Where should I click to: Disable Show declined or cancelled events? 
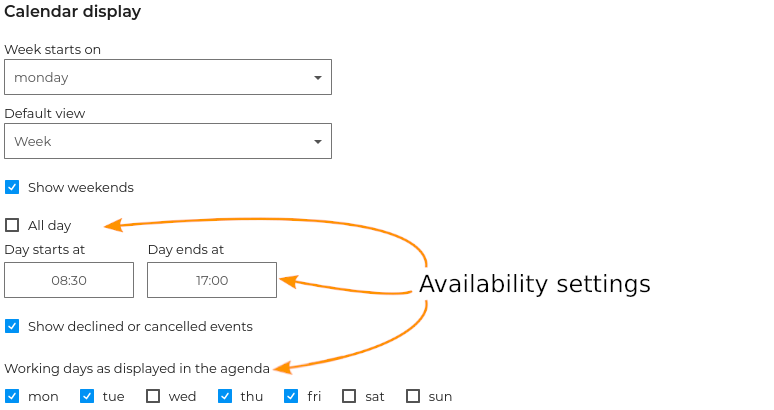tap(12, 326)
